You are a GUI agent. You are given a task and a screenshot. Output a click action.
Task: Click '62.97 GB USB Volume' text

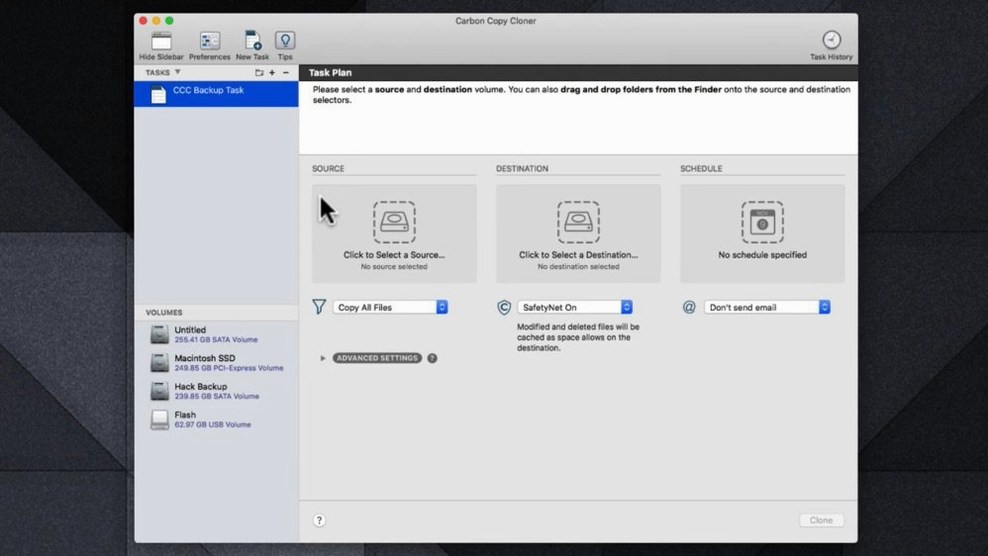pos(212,425)
